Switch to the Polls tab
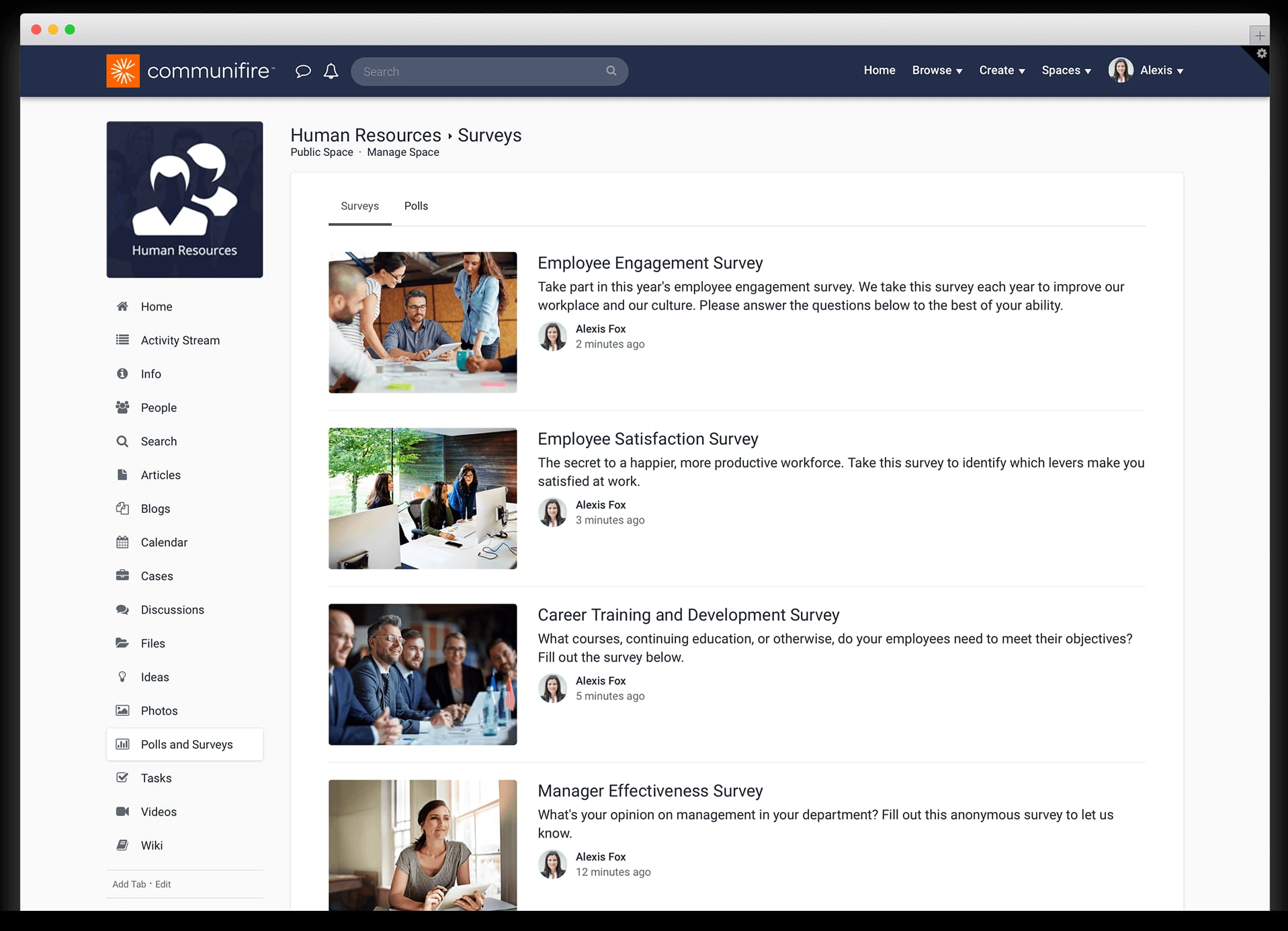The image size is (1288, 931). (x=416, y=206)
